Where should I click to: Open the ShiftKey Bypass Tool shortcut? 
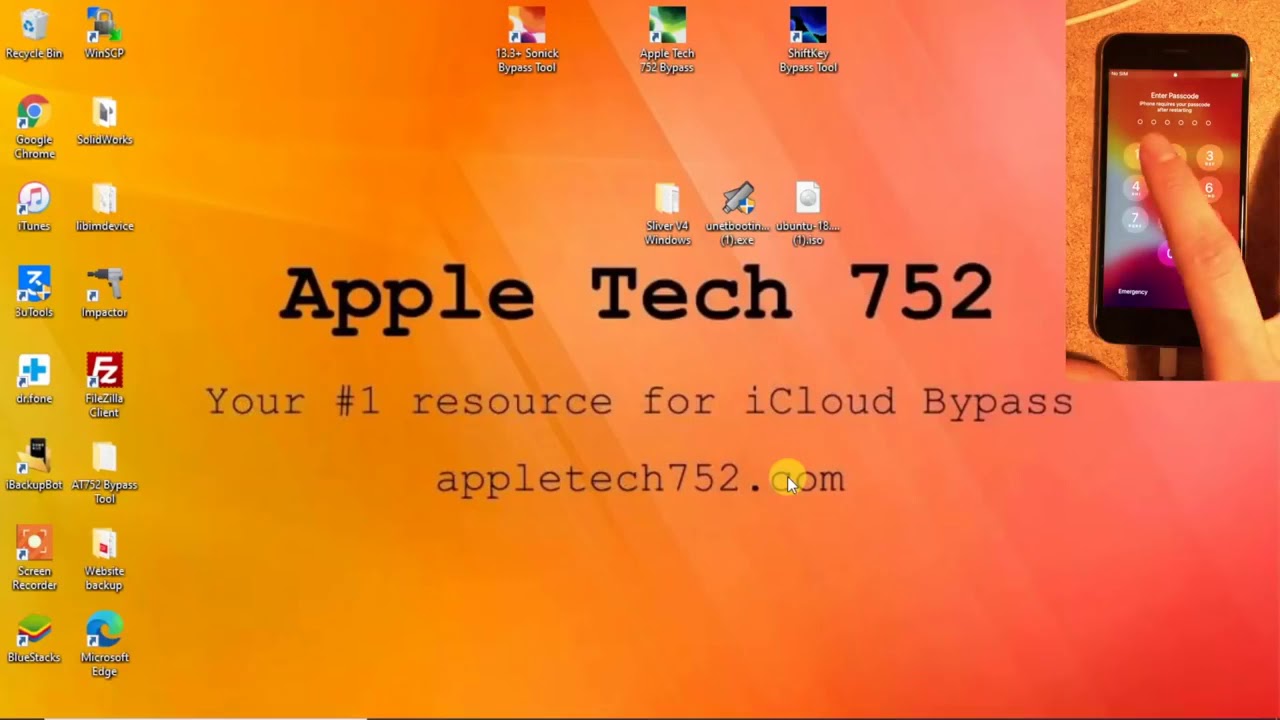pos(808,40)
